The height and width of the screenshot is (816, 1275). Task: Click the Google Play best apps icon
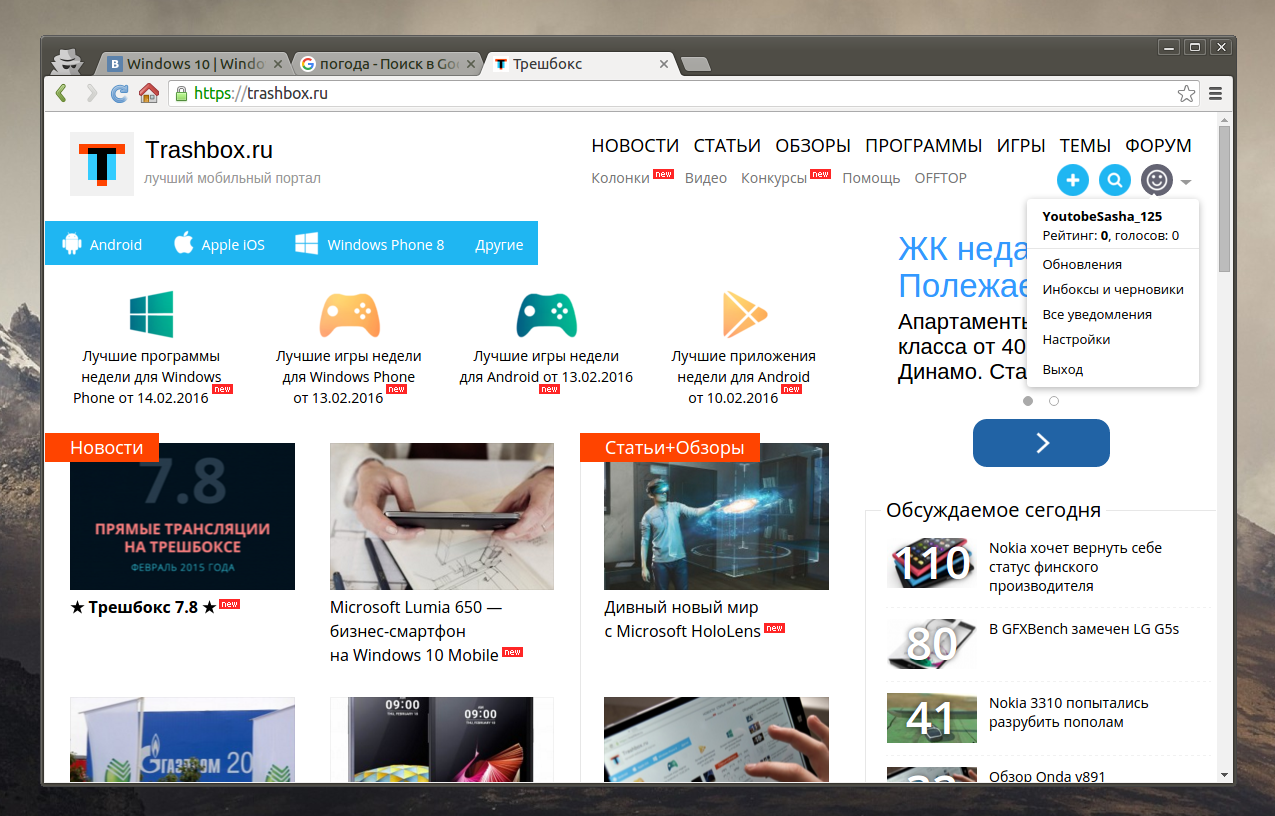coord(744,314)
